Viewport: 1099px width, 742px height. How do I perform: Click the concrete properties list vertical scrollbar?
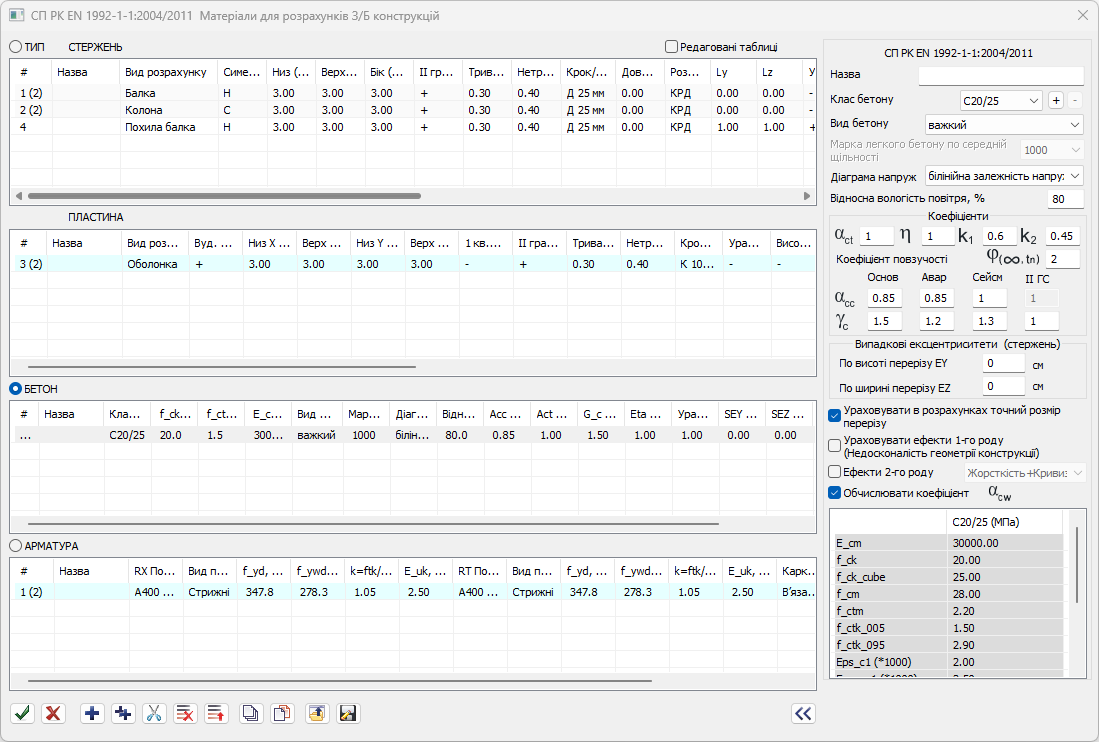click(1076, 565)
